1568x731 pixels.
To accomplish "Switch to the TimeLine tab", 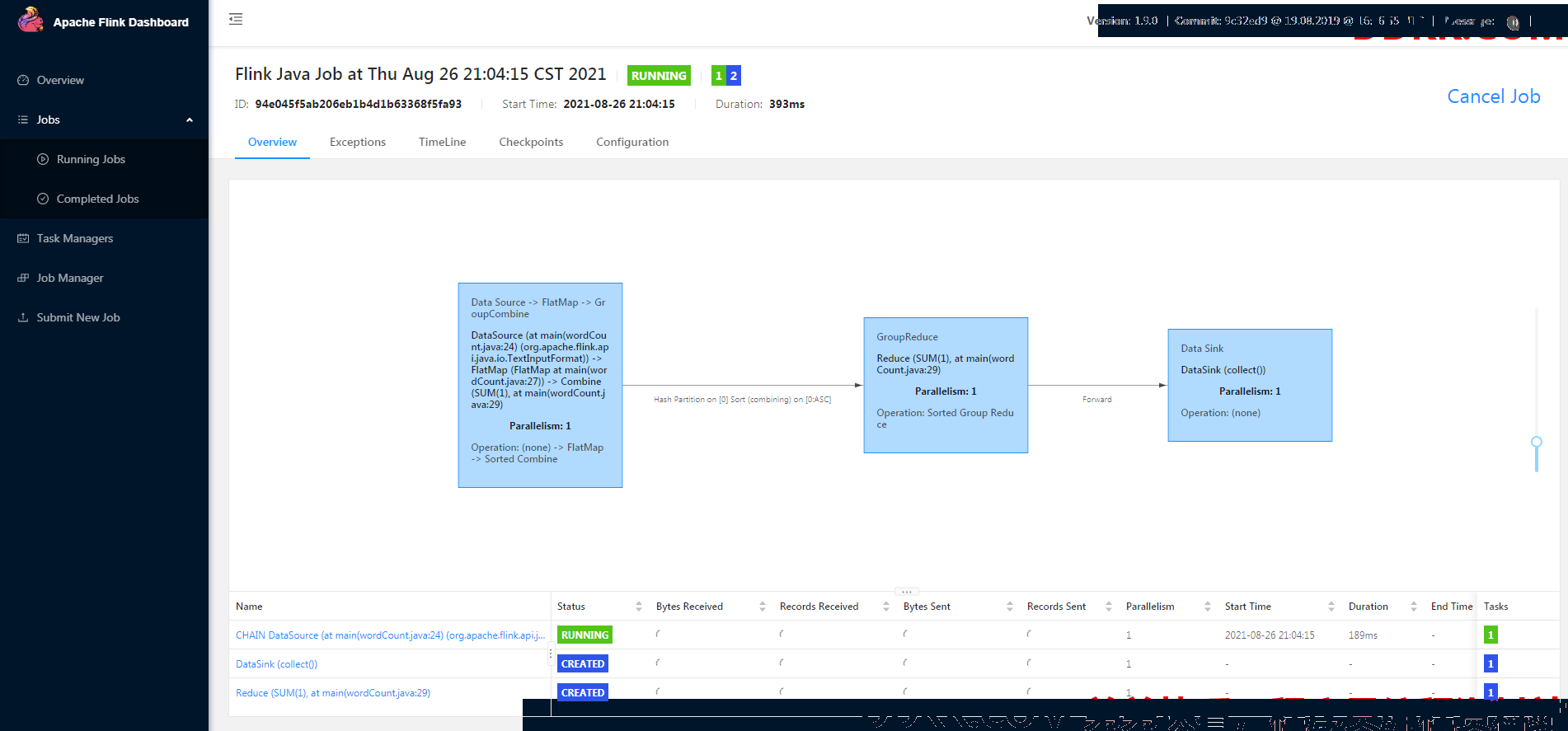I will tap(442, 142).
